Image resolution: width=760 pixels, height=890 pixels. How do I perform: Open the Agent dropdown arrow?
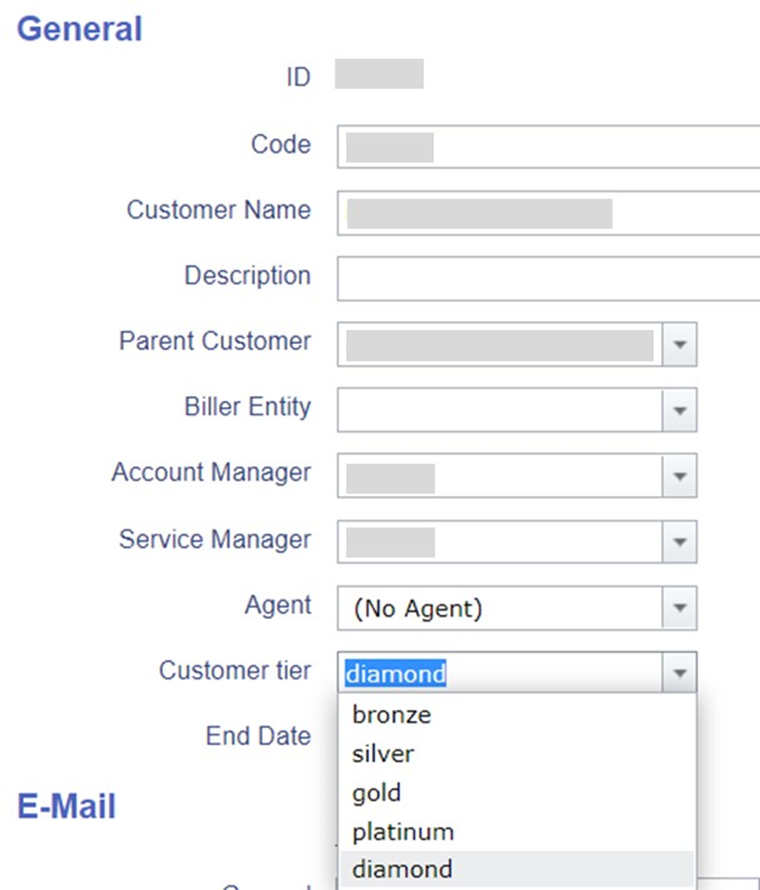[x=680, y=608]
